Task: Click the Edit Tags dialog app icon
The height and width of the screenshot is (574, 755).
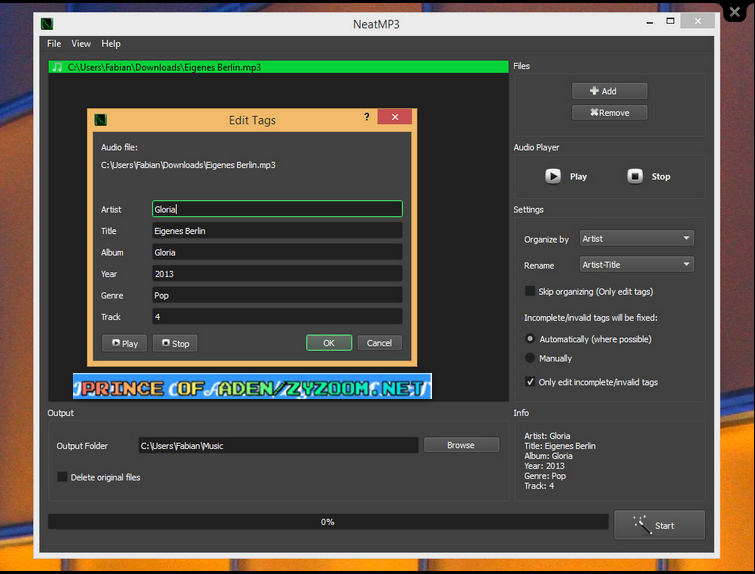Action: click(x=101, y=119)
